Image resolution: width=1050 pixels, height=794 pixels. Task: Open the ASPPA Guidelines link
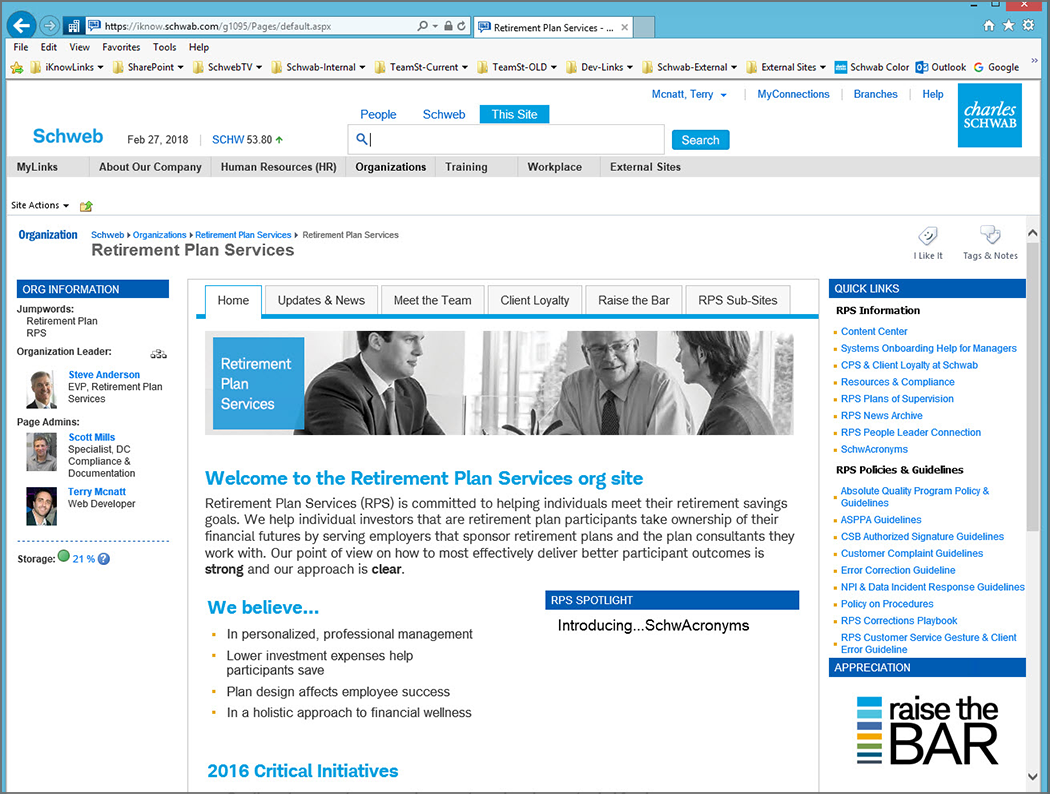point(881,520)
